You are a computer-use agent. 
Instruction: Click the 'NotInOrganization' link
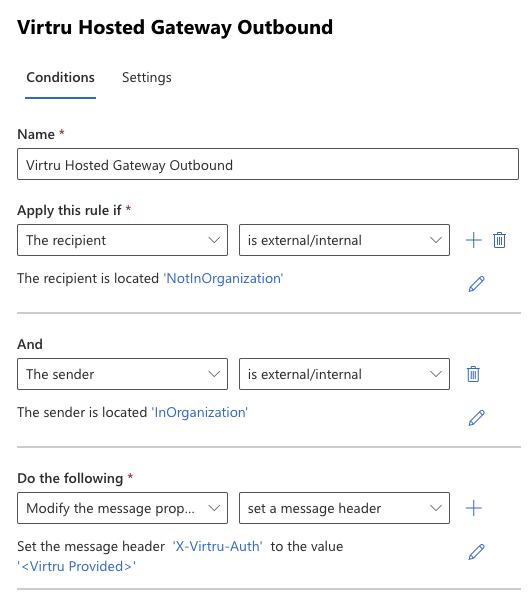pyautogui.click(x=223, y=279)
